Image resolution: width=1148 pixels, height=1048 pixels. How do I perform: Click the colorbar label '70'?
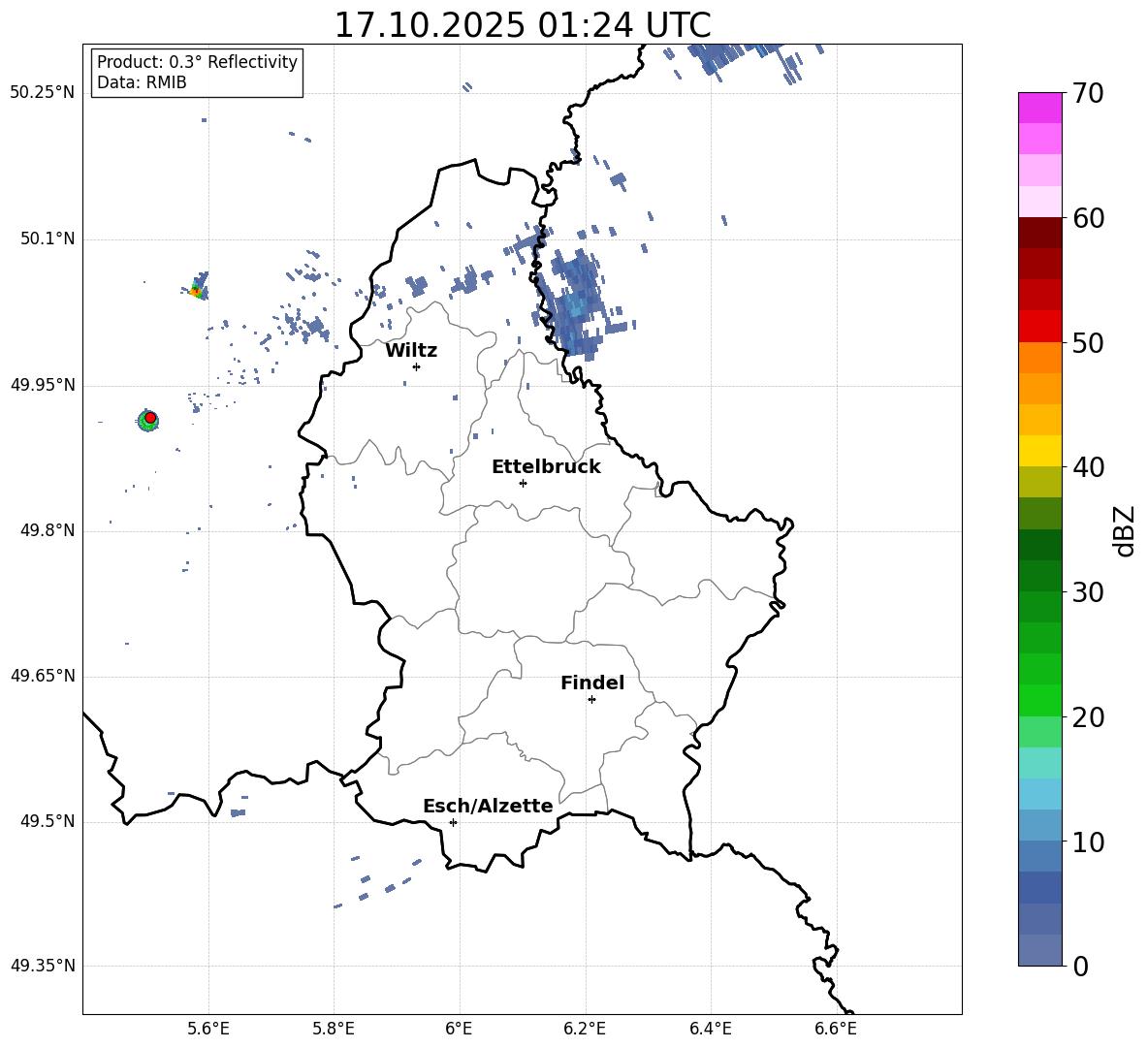tap(1088, 94)
